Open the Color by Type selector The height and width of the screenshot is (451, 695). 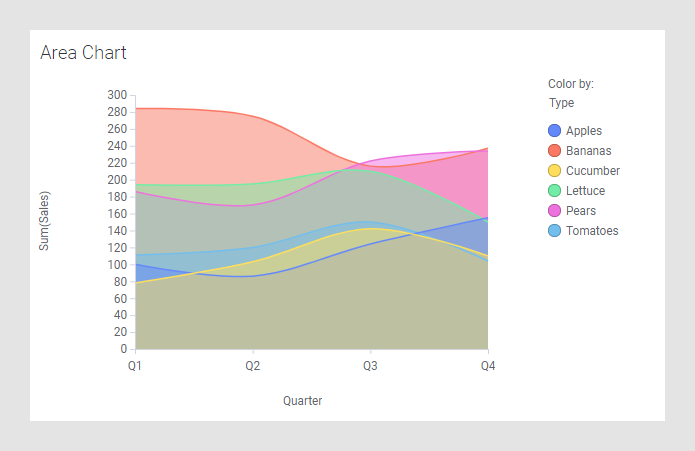tap(560, 103)
